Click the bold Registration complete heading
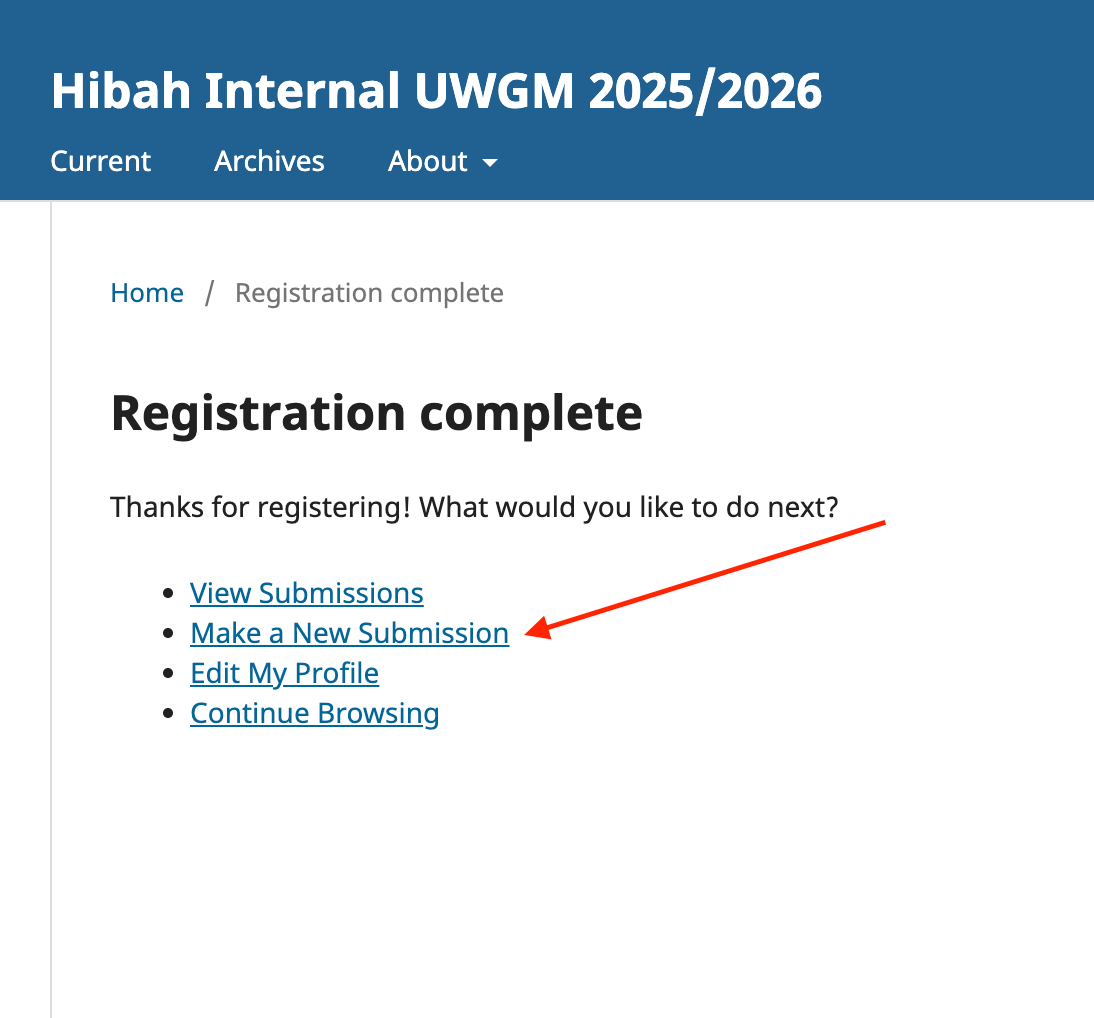1094x1018 pixels. pos(376,412)
